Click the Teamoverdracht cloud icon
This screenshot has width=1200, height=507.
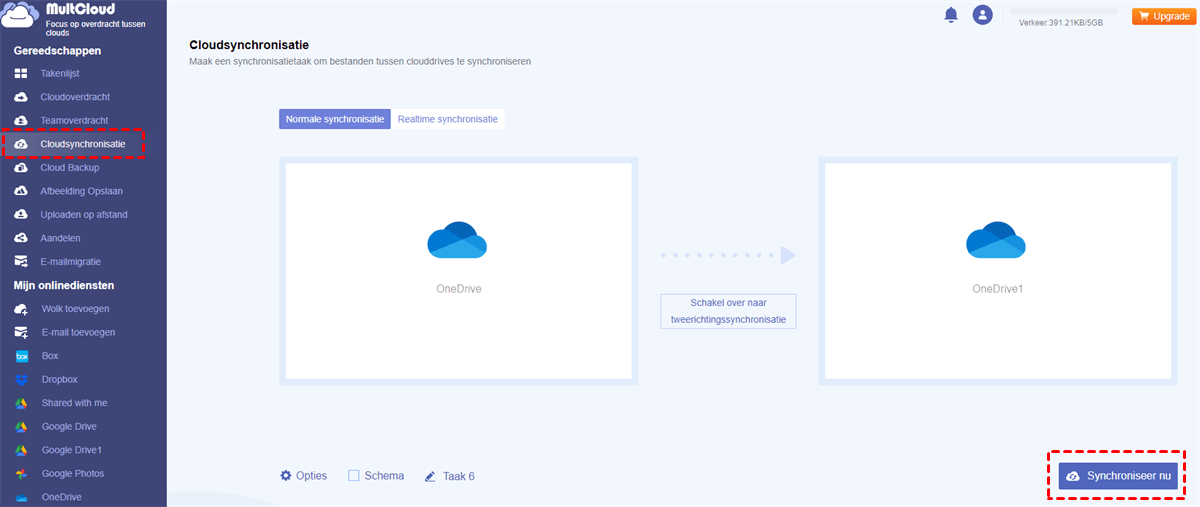click(21, 121)
